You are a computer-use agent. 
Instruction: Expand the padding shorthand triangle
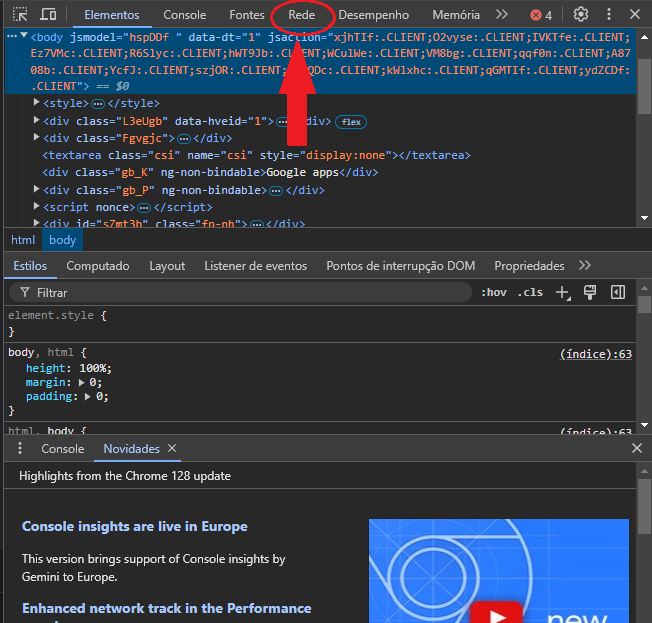click(x=88, y=396)
